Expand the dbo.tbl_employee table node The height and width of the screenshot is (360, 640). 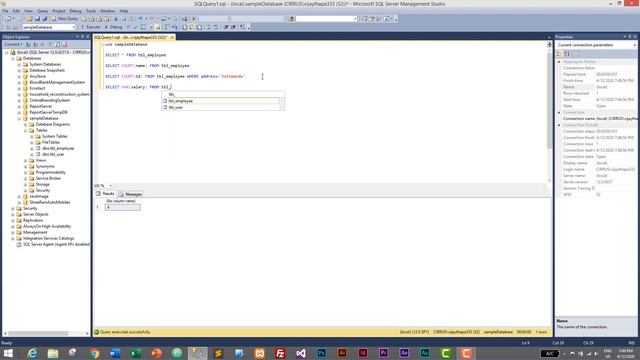[x=32, y=148]
